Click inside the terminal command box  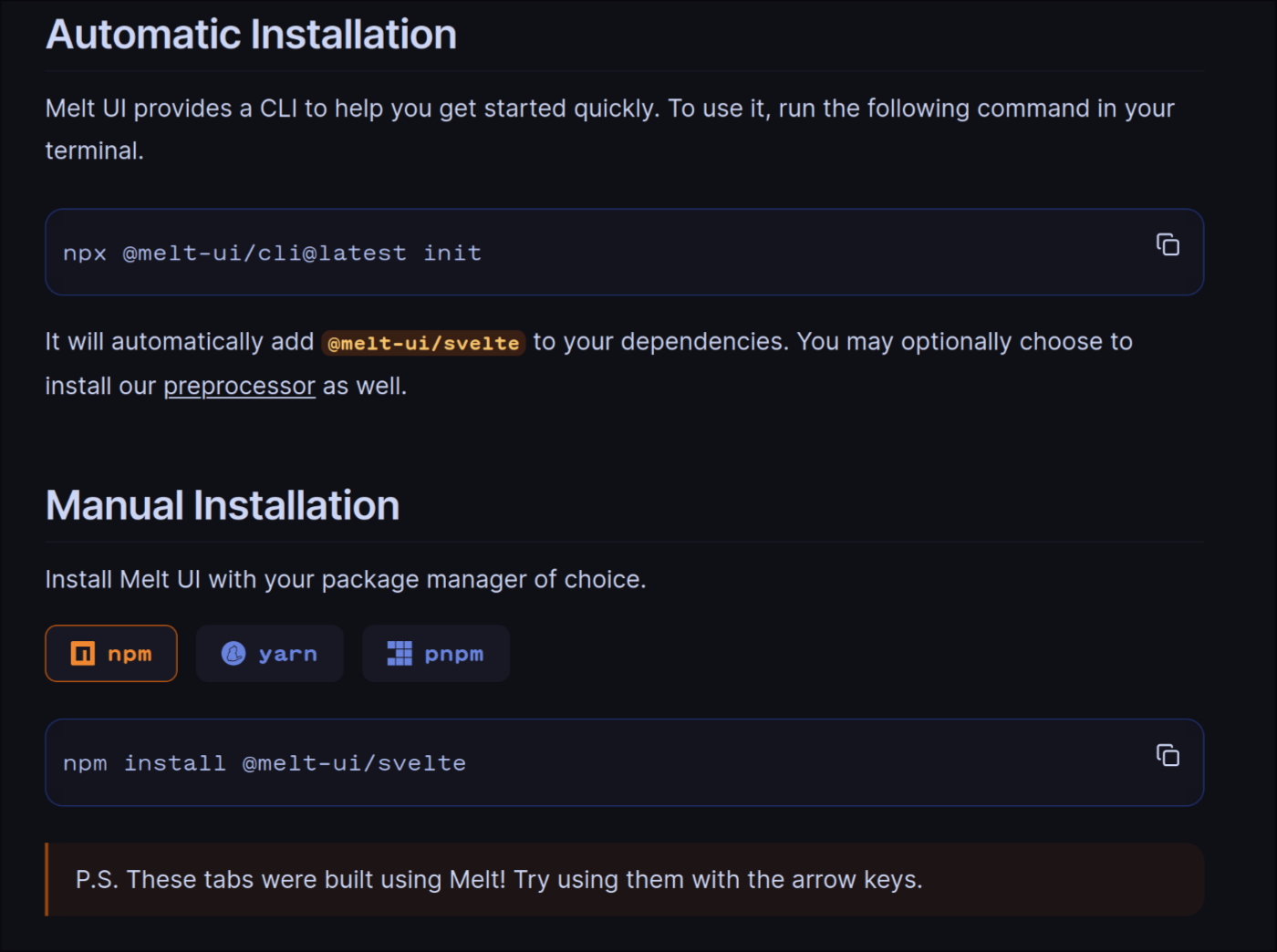tap(547, 253)
